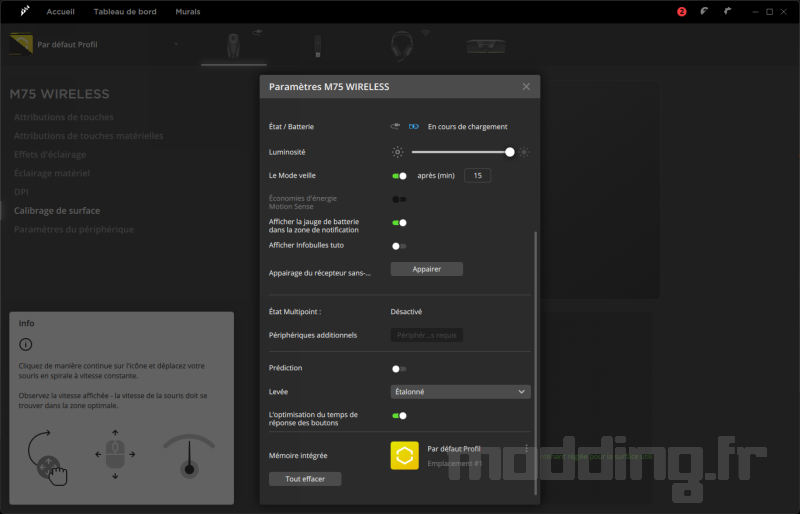Click the Par défaut Profil memory entry

[454, 449]
